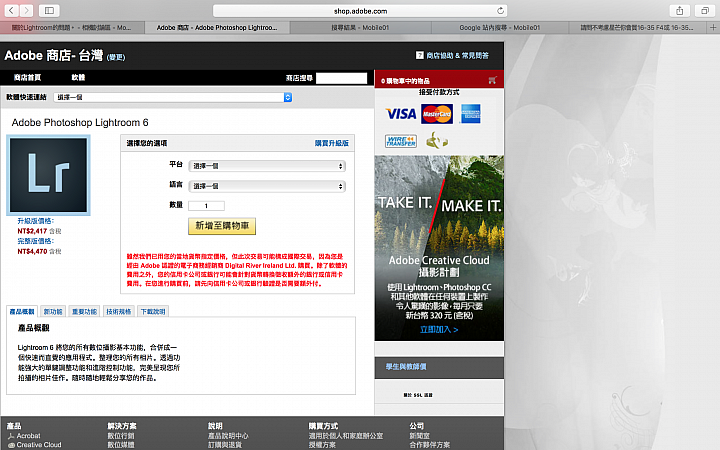
Task: Click the about SSL link
Action: [x=418, y=395]
